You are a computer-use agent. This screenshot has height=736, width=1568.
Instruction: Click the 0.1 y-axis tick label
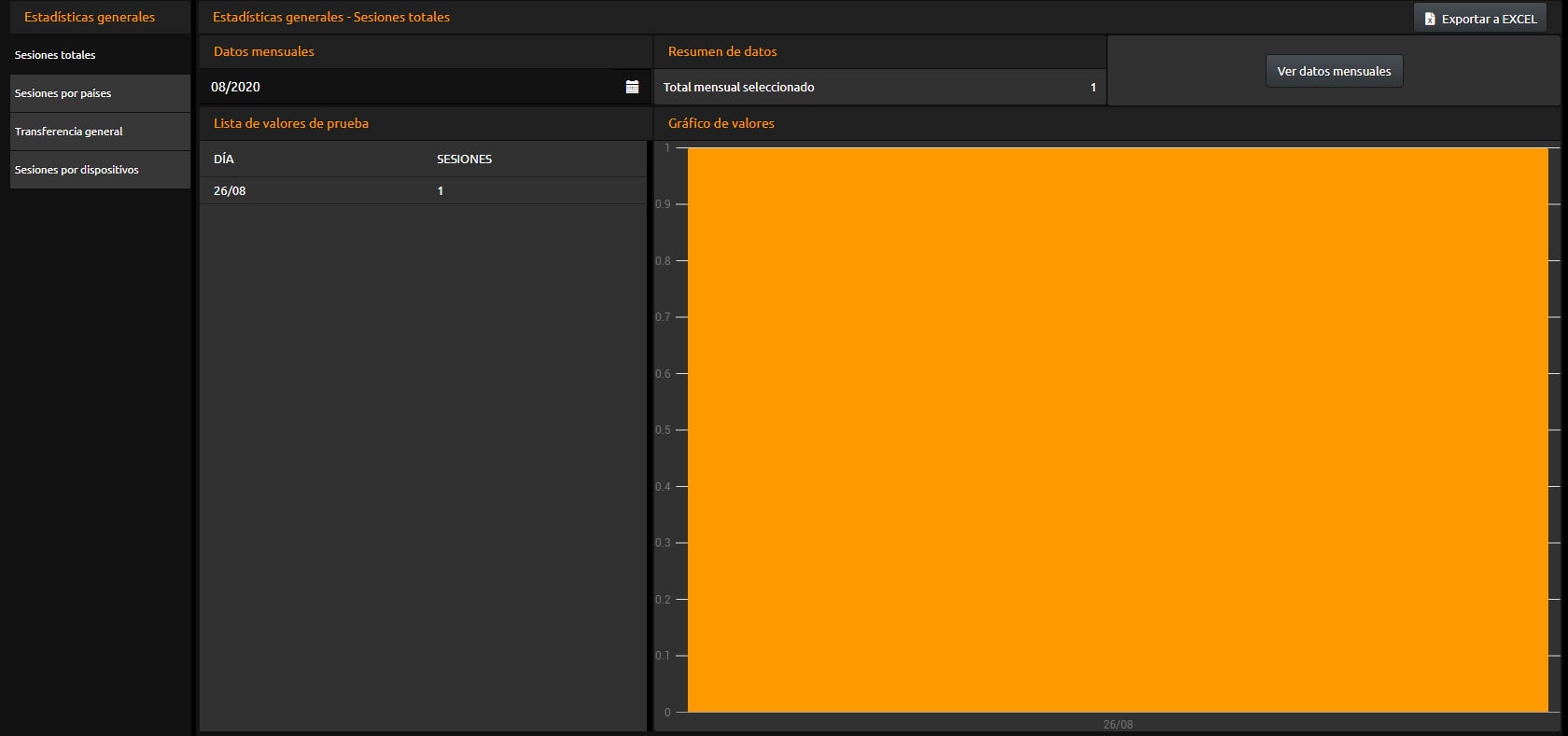pyautogui.click(x=663, y=656)
